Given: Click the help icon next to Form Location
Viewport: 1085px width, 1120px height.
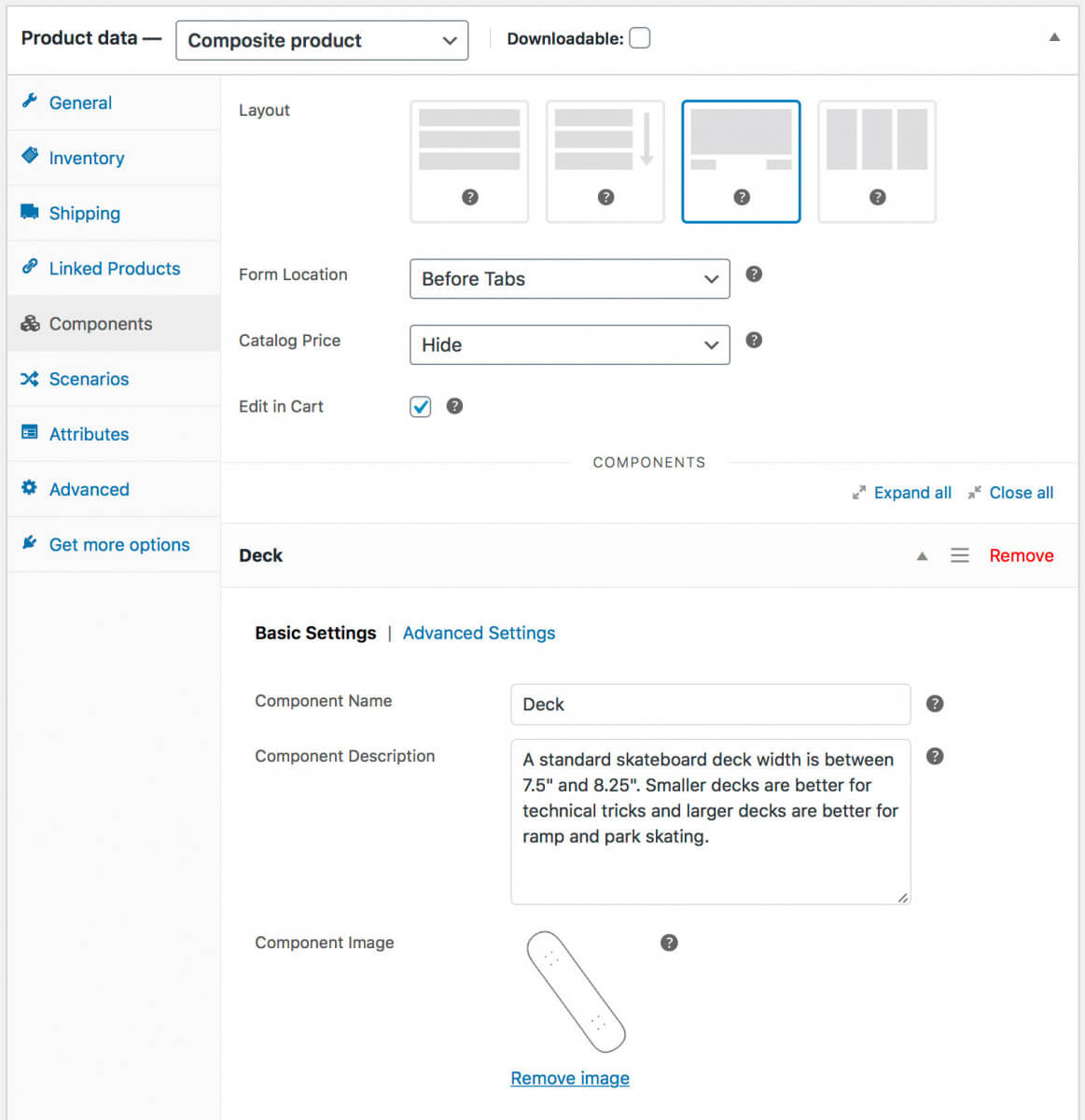Looking at the screenshot, I should 754,274.
